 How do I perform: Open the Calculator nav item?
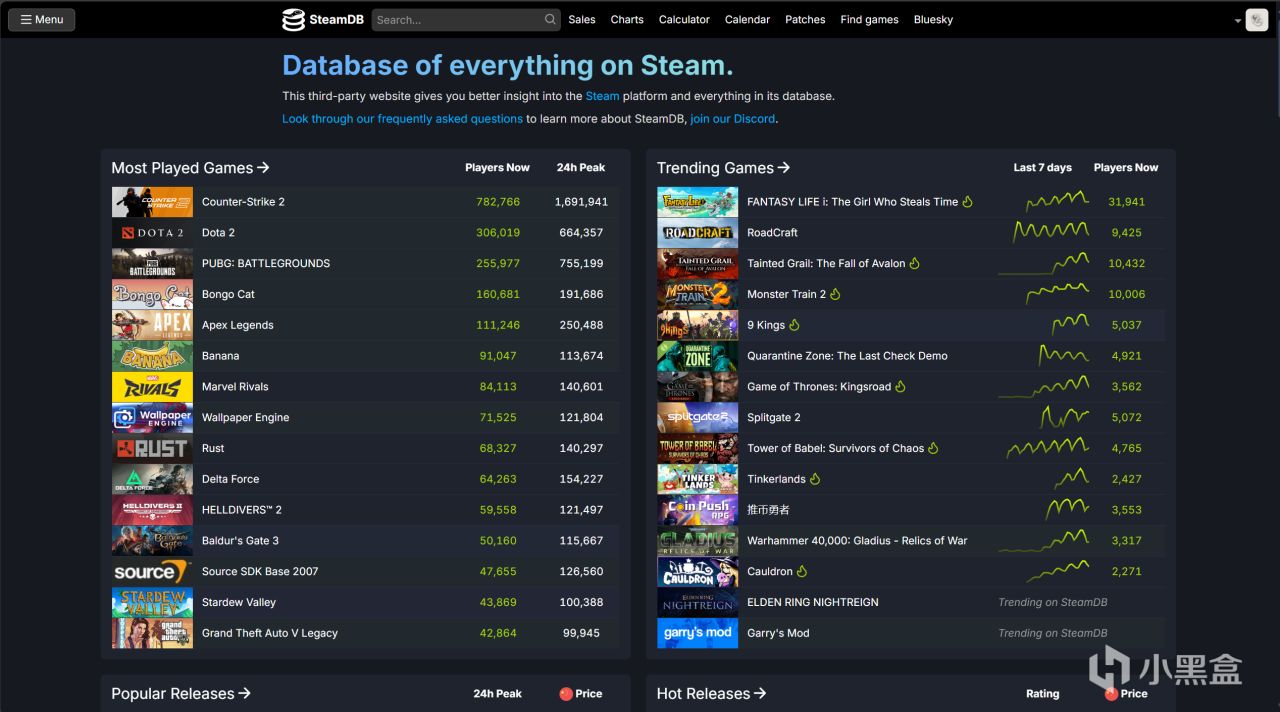tap(684, 19)
